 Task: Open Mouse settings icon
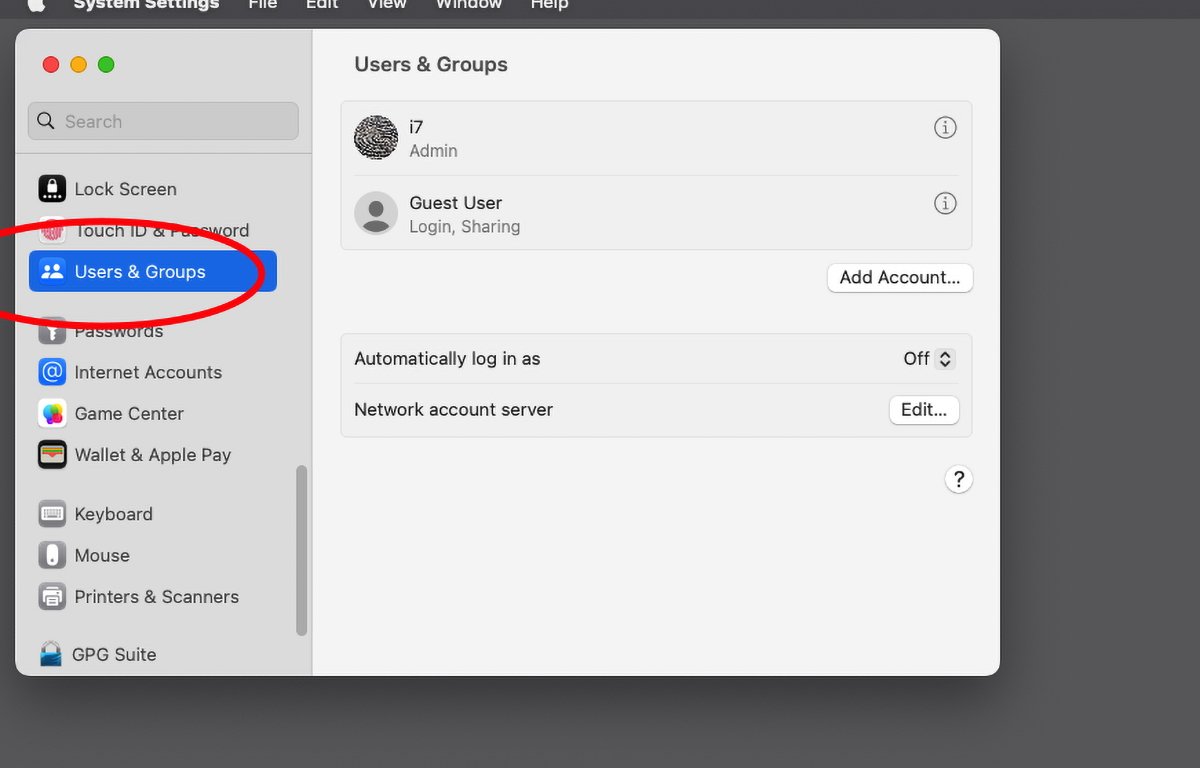tap(52, 555)
